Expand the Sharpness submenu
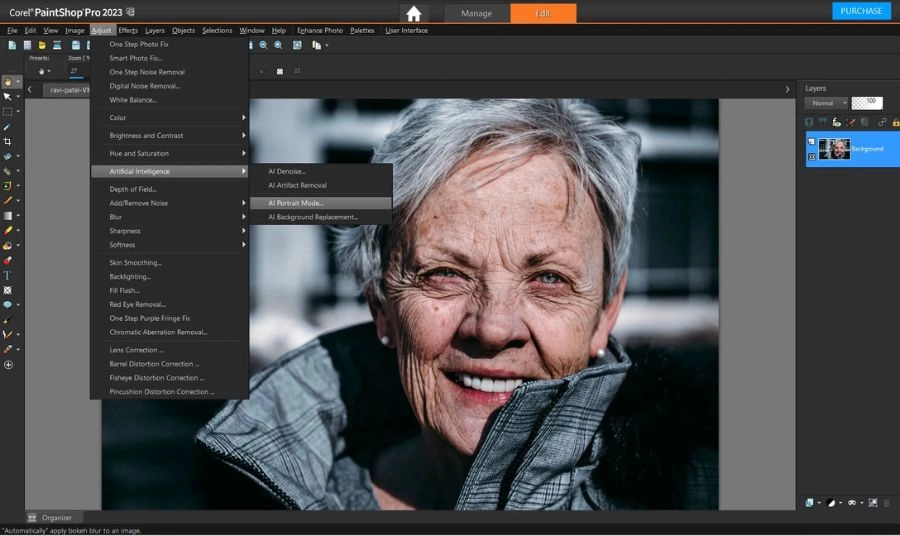 (x=169, y=231)
